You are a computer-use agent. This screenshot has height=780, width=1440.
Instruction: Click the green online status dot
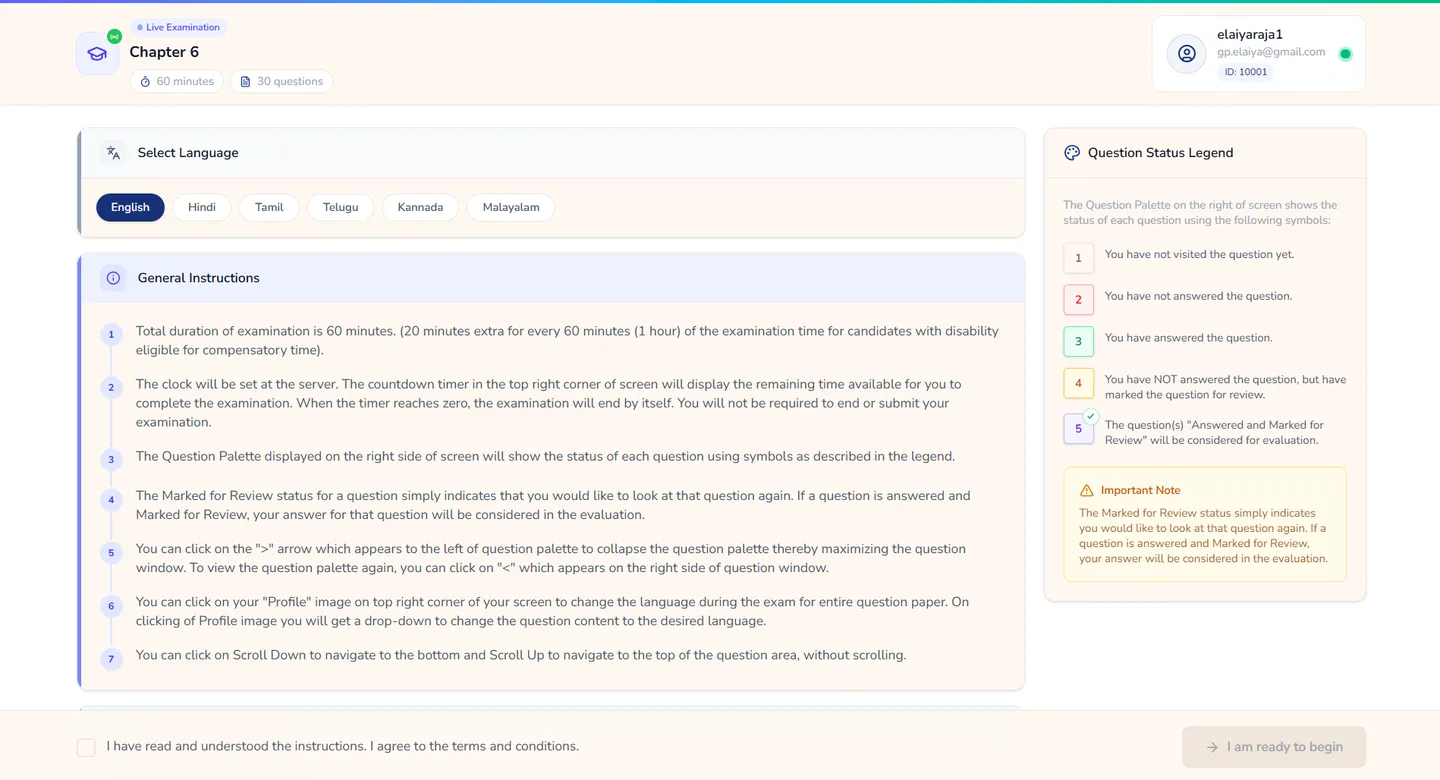[1345, 54]
